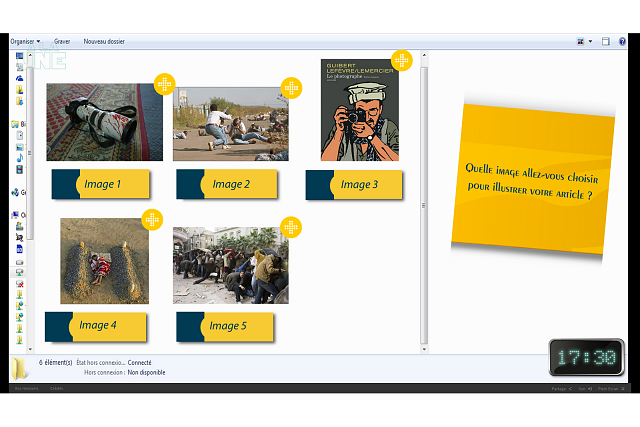
Task: Click the yellow question note card
Action: [x=533, y=179]
